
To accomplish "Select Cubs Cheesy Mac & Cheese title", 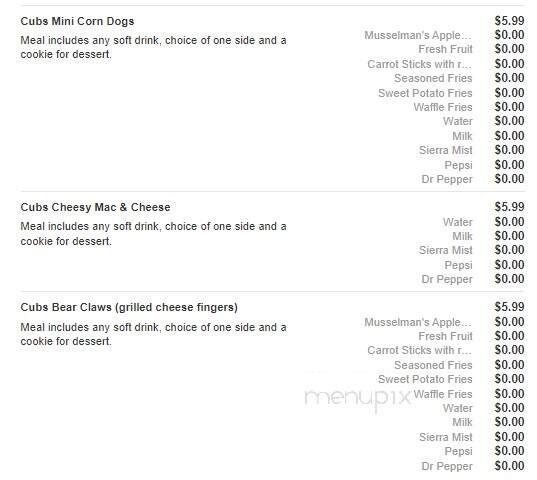I will point(95,207).
